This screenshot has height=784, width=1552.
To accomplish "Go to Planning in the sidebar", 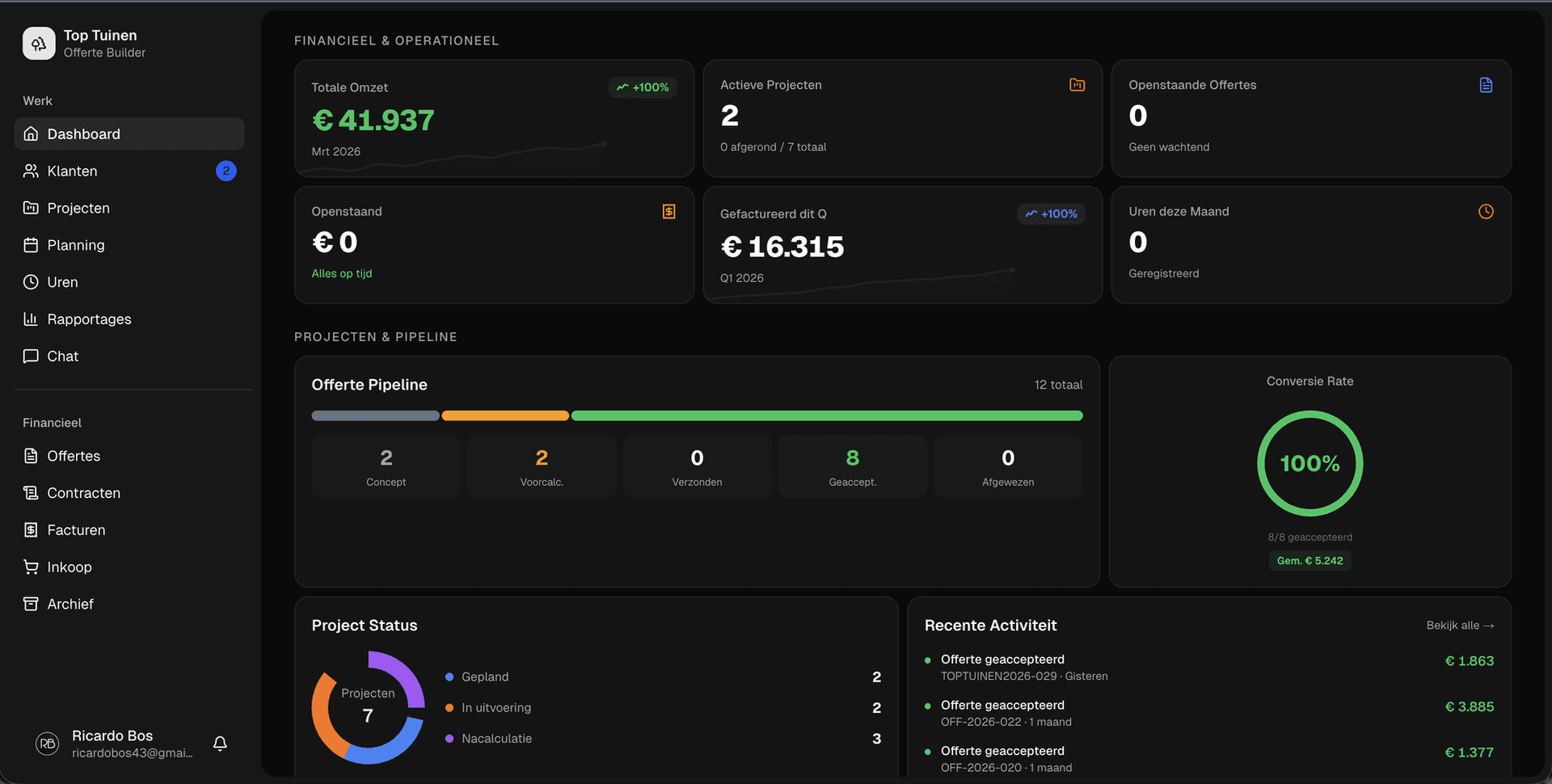I will 76,245.
